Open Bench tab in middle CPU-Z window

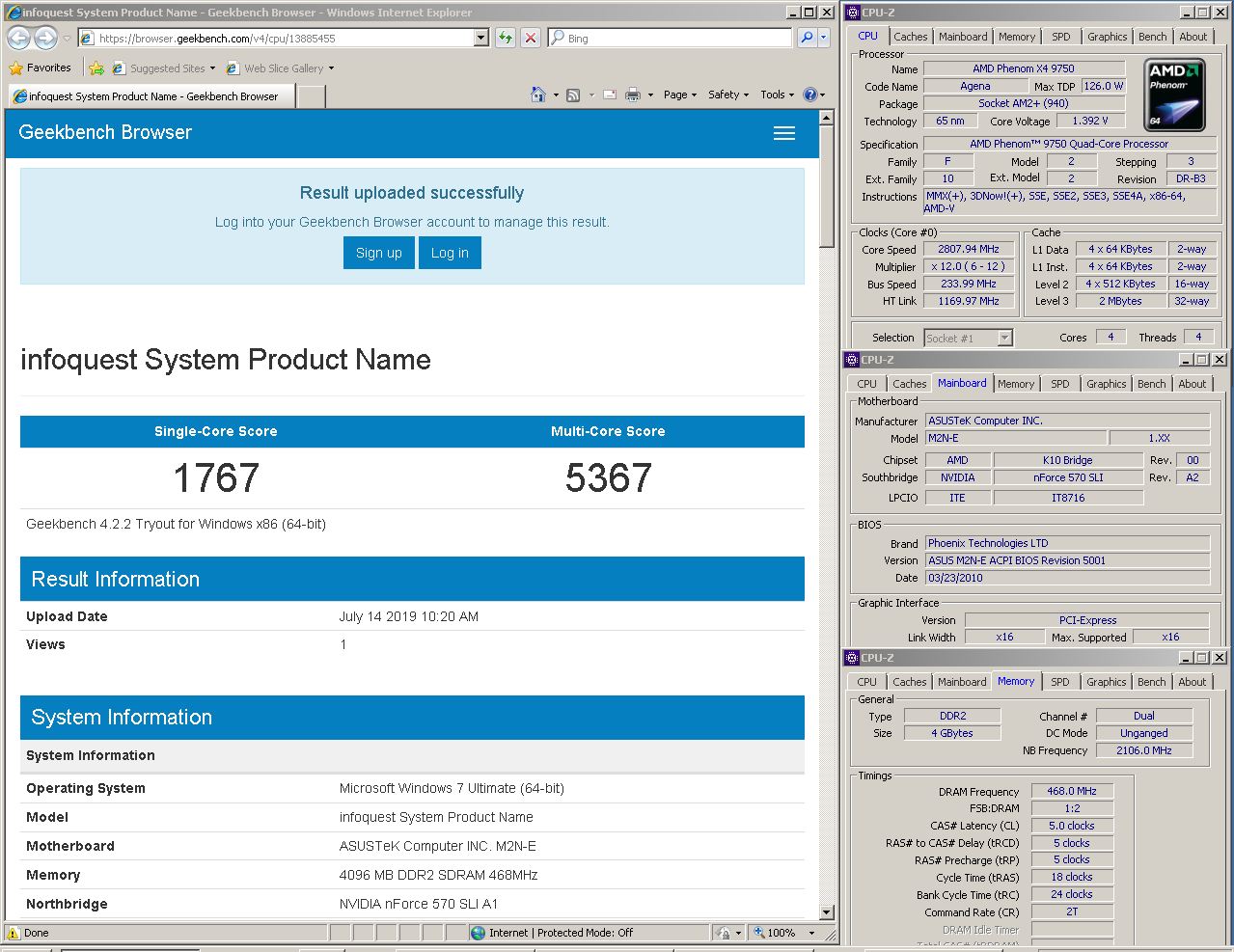tap(1151, 384)
